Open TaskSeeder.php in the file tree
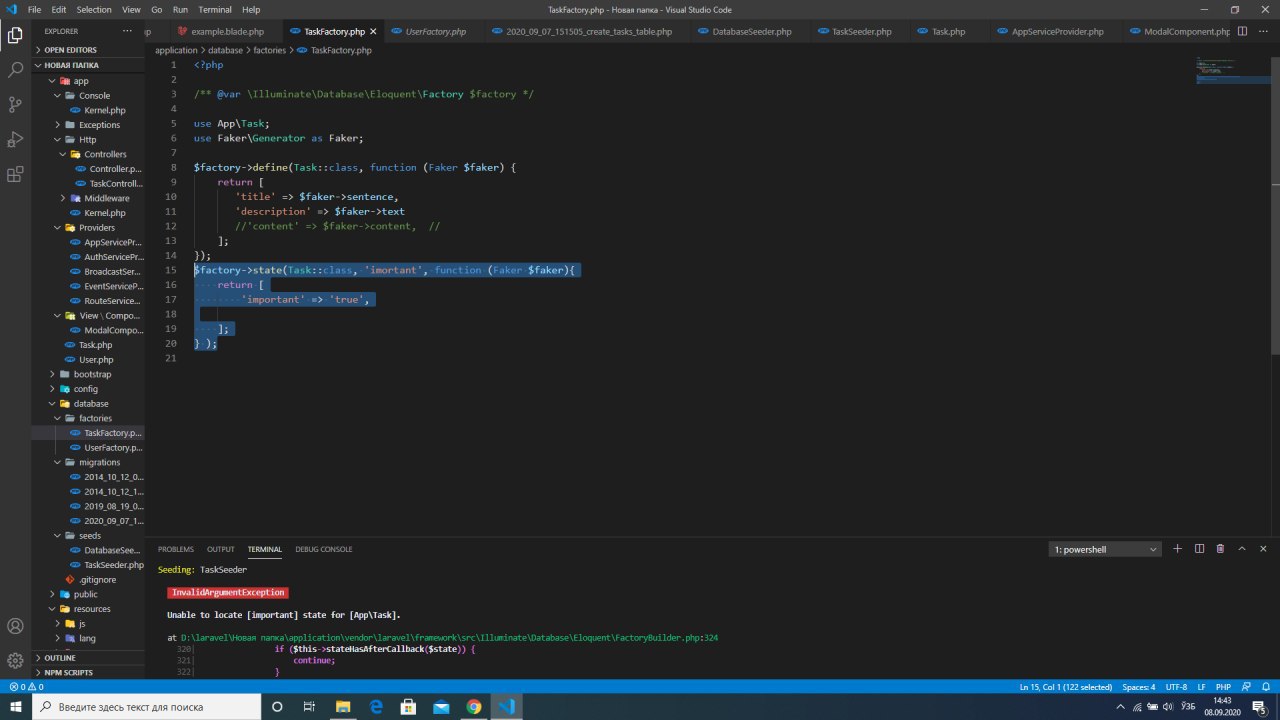The height and width of the screenshot is (720, 1280). pos(114,565)
